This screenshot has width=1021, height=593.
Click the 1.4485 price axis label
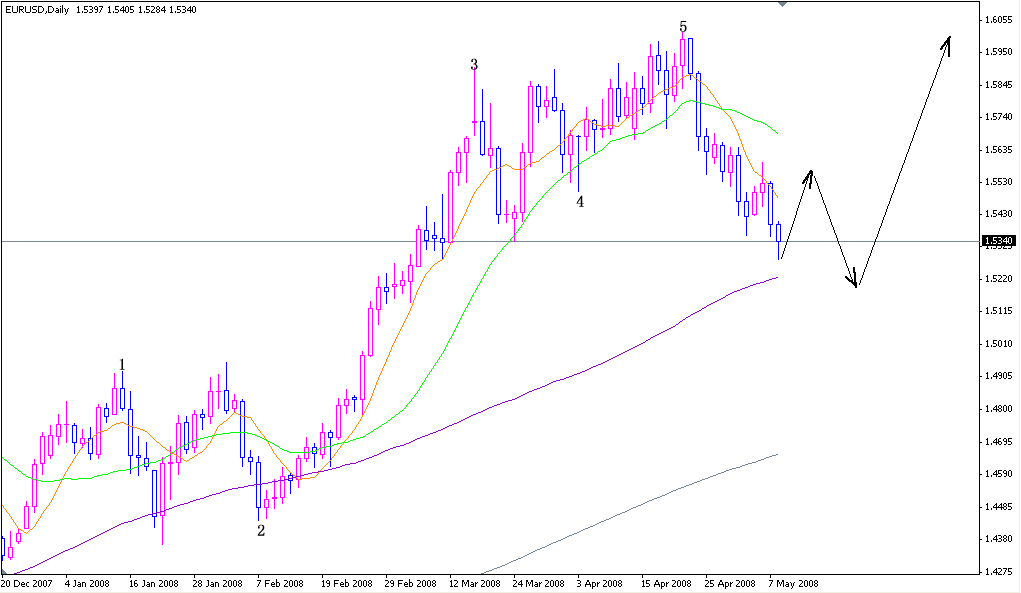pos(999,506)
